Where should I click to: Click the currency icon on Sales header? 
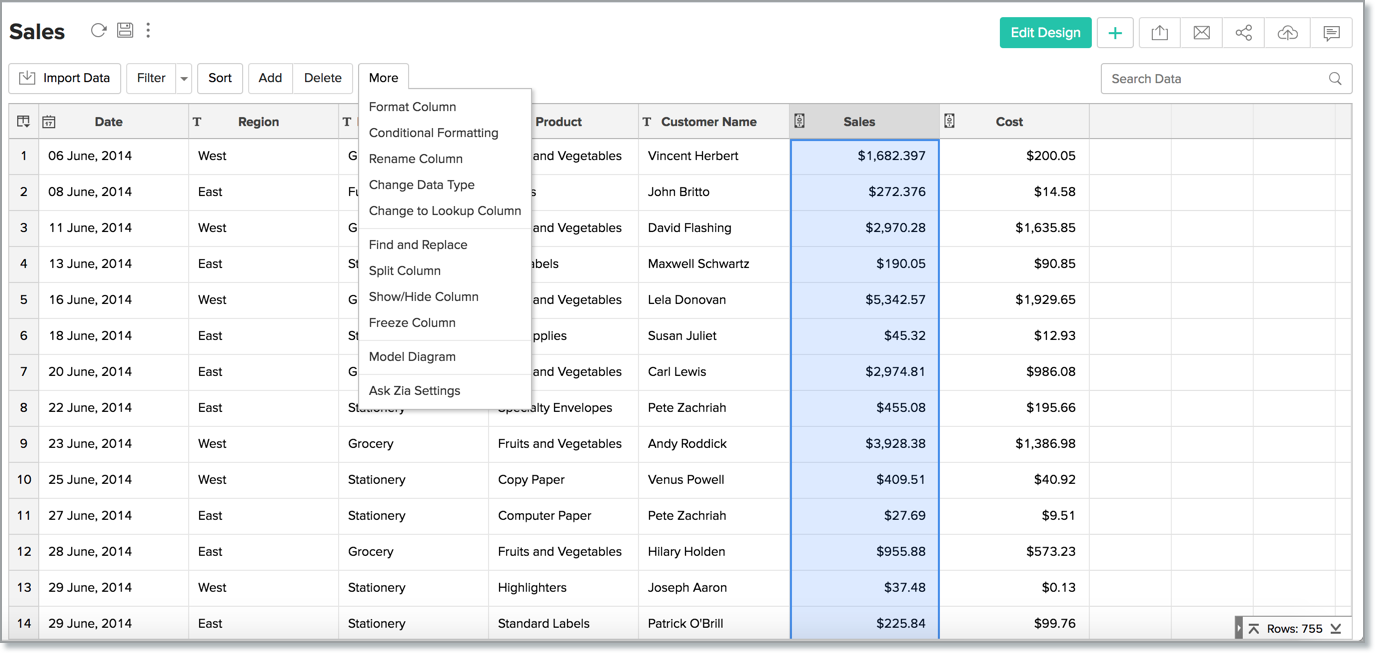tap(800, 121)
